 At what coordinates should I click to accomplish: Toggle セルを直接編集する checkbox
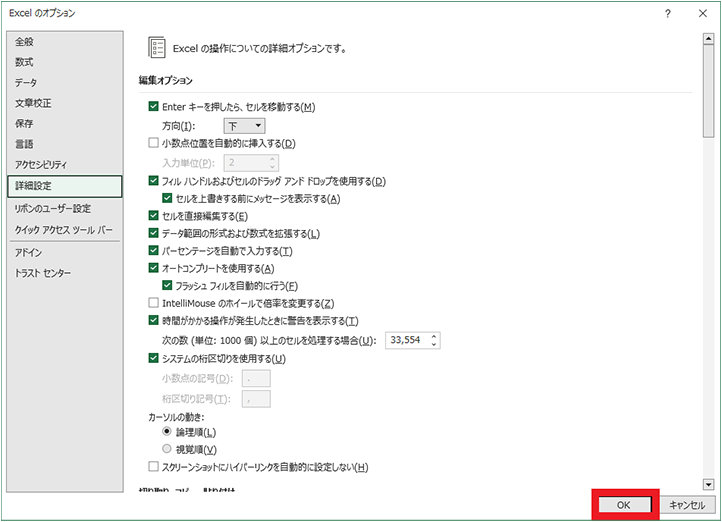[x=153, y=216]
